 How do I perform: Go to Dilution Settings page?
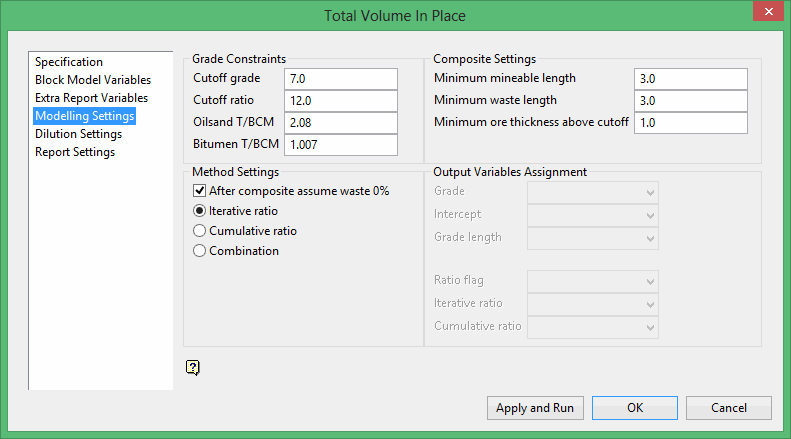pos(78,134)
